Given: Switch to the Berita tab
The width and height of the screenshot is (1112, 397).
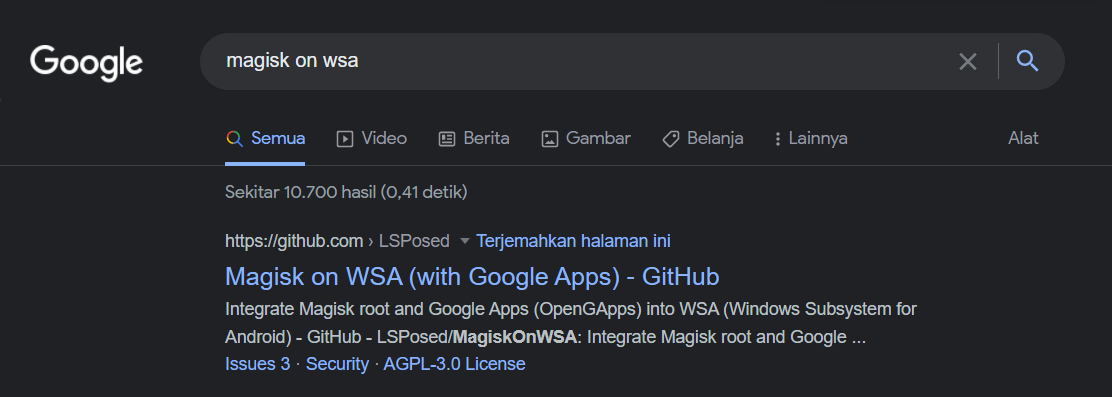Looking at the screenshot, I should pyautogui.click(x=474, y=139).
